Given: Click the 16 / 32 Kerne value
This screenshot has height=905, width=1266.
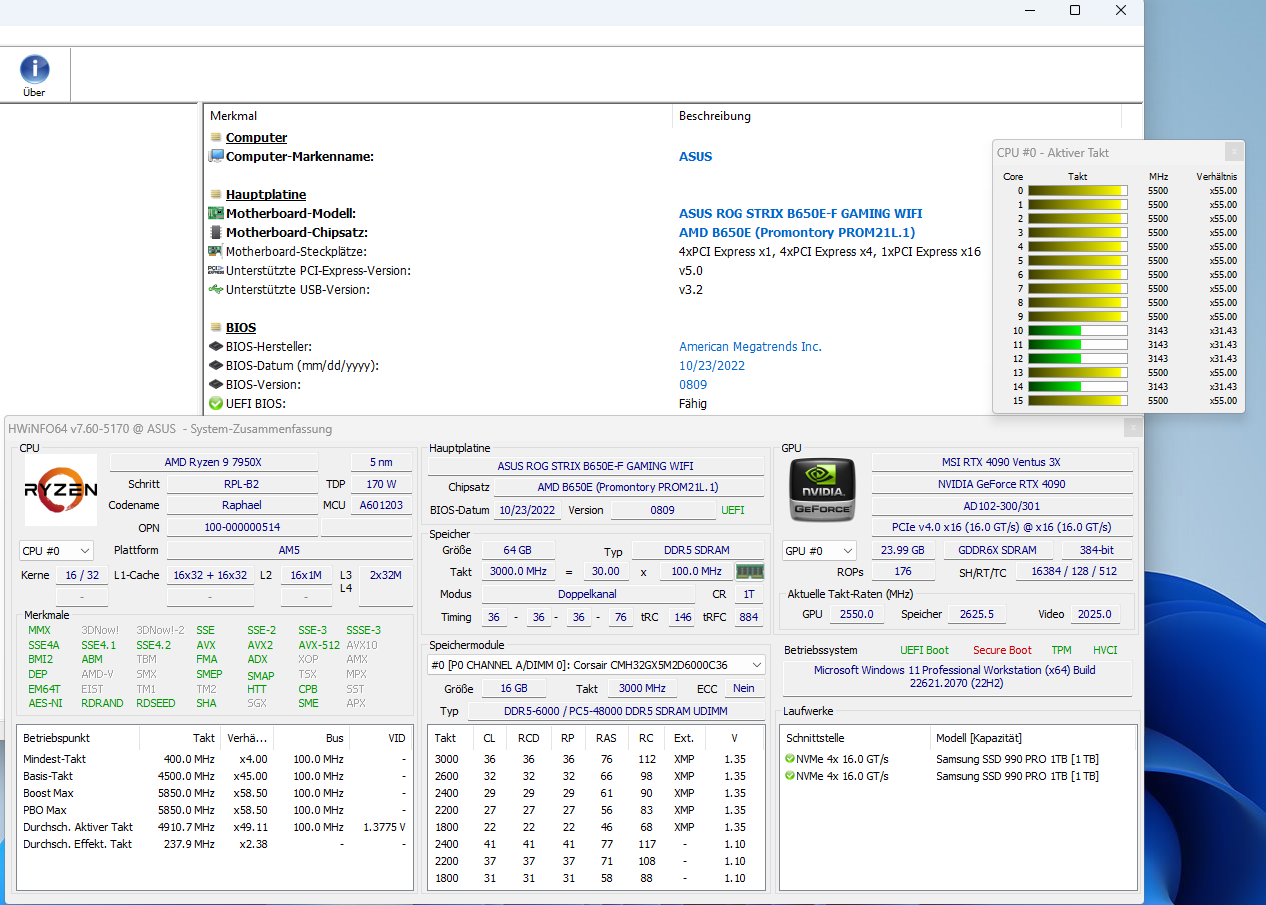Looking at the screenshot, I should [x=82, y=575].
